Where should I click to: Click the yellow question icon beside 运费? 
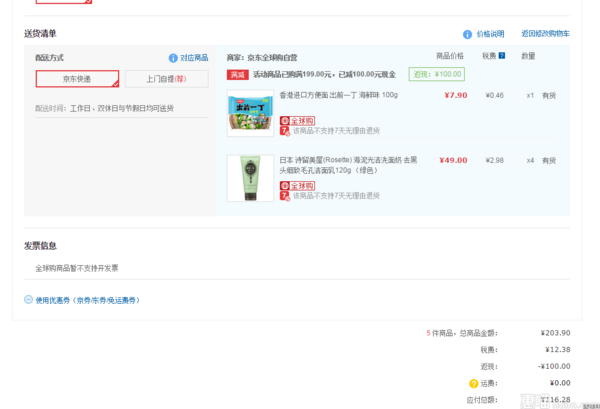[x=474, y=383]
